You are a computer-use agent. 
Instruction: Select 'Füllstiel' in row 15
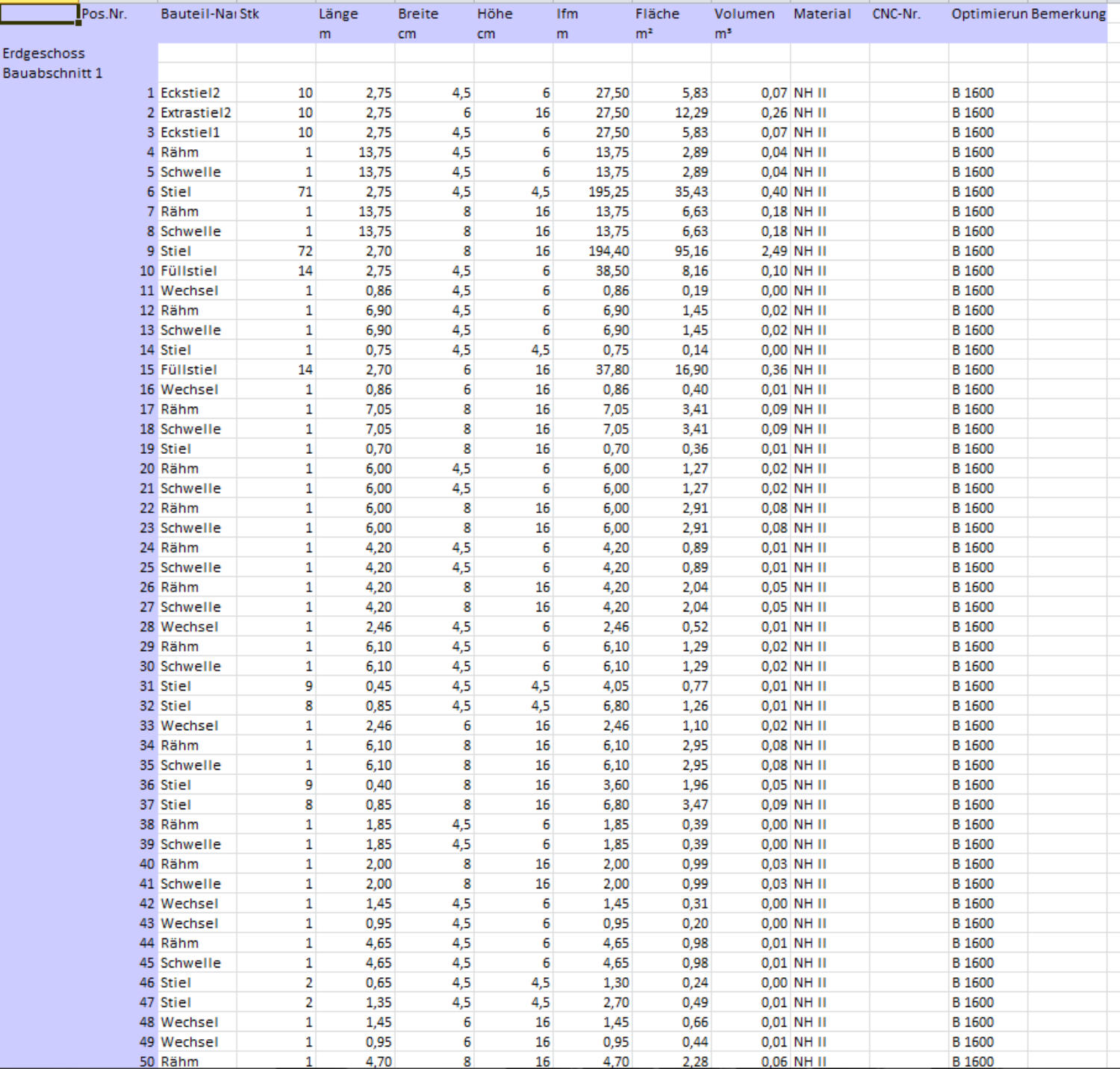pos(197,370)
